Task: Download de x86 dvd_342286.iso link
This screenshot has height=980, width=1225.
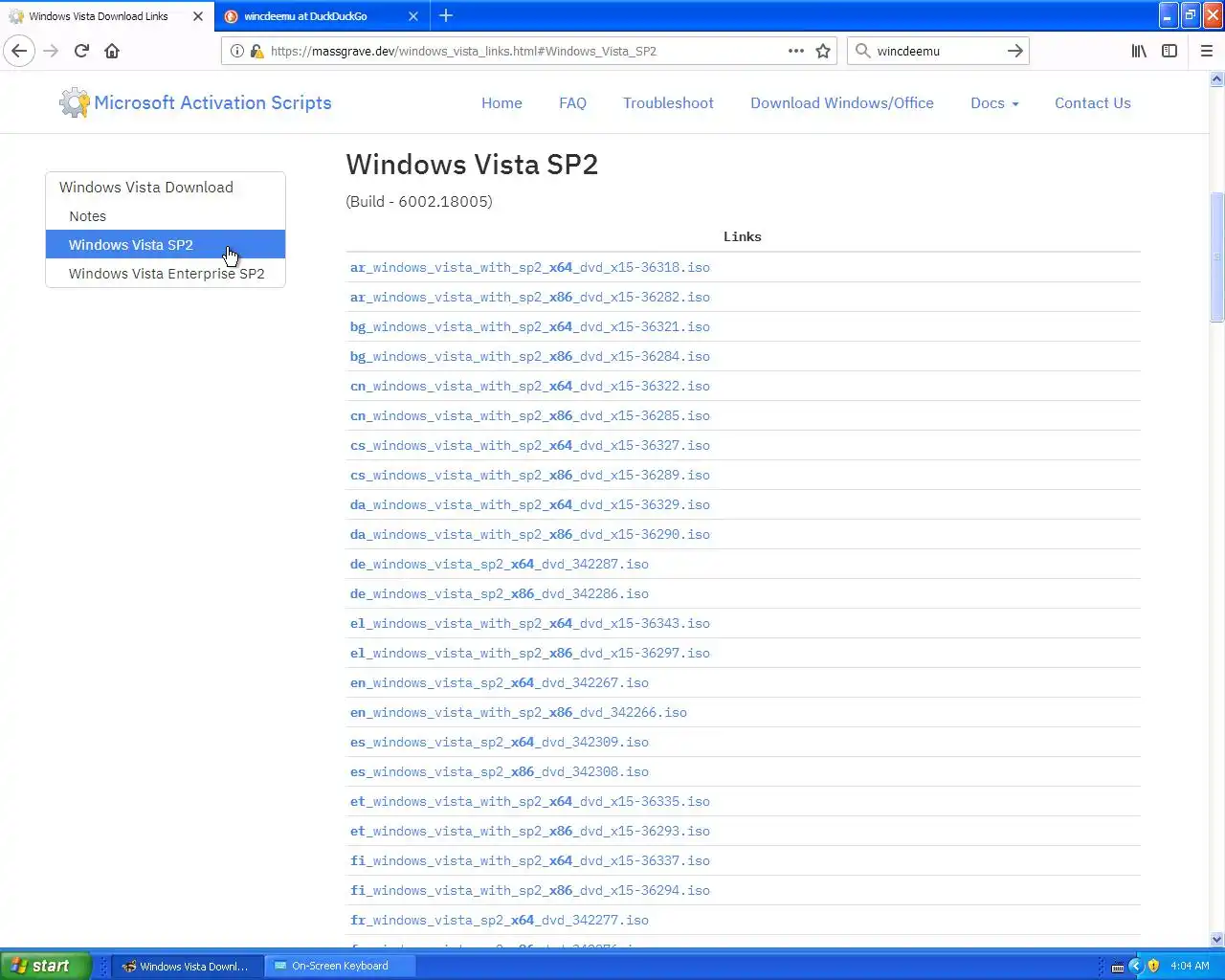Action: [500, 593]
